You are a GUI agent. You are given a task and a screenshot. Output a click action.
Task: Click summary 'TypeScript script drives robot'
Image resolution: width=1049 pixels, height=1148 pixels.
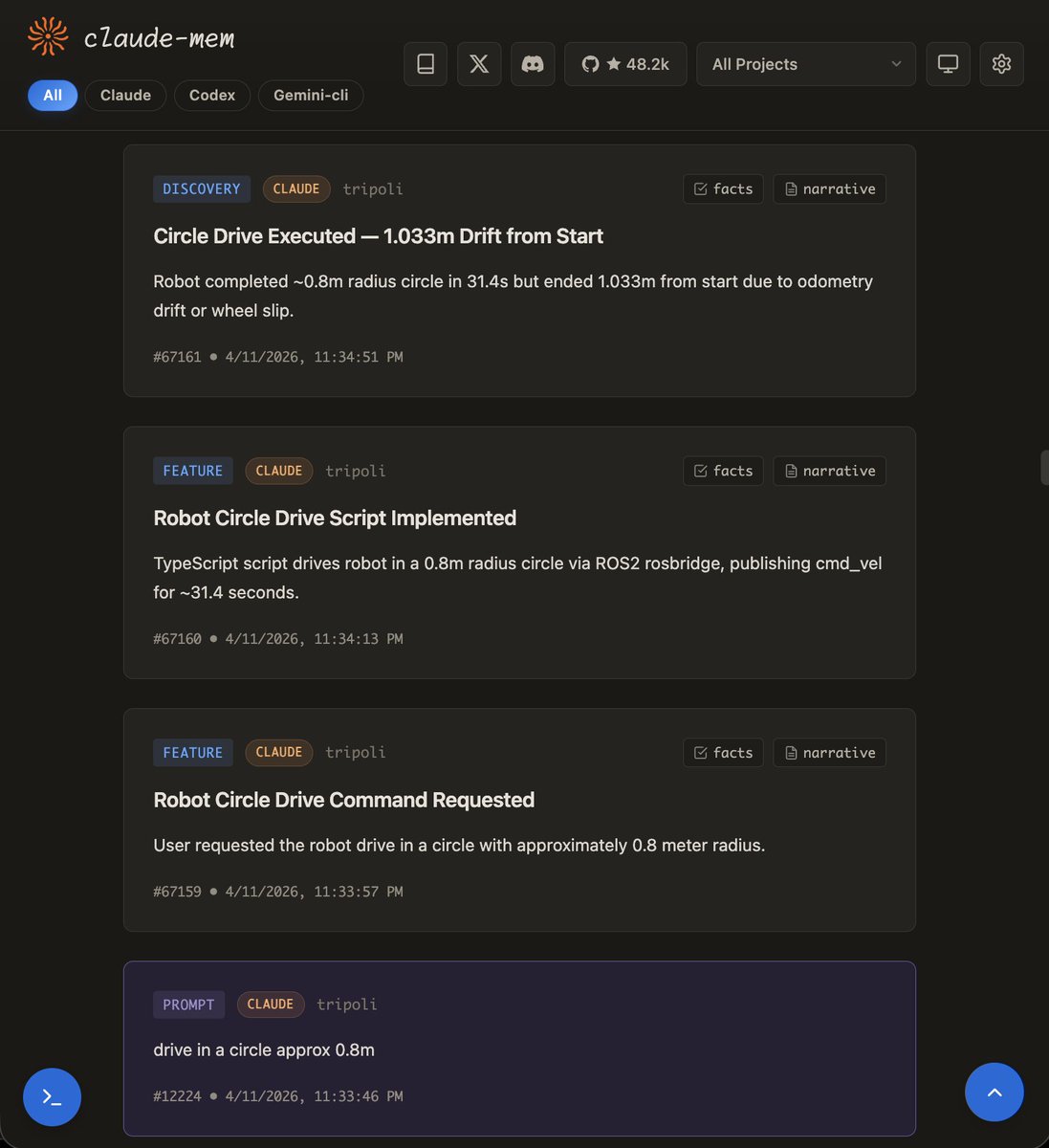click(x=517, y=578)
